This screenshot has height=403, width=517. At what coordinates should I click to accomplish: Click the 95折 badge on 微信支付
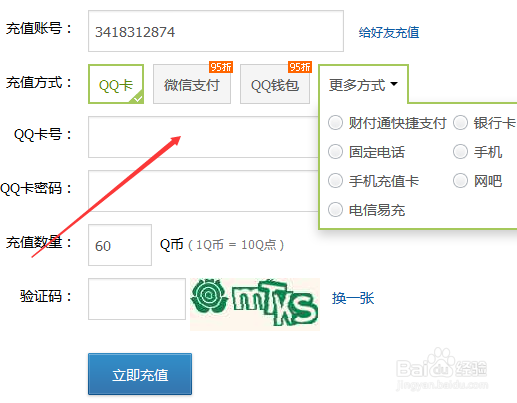[x=221, y=67]
